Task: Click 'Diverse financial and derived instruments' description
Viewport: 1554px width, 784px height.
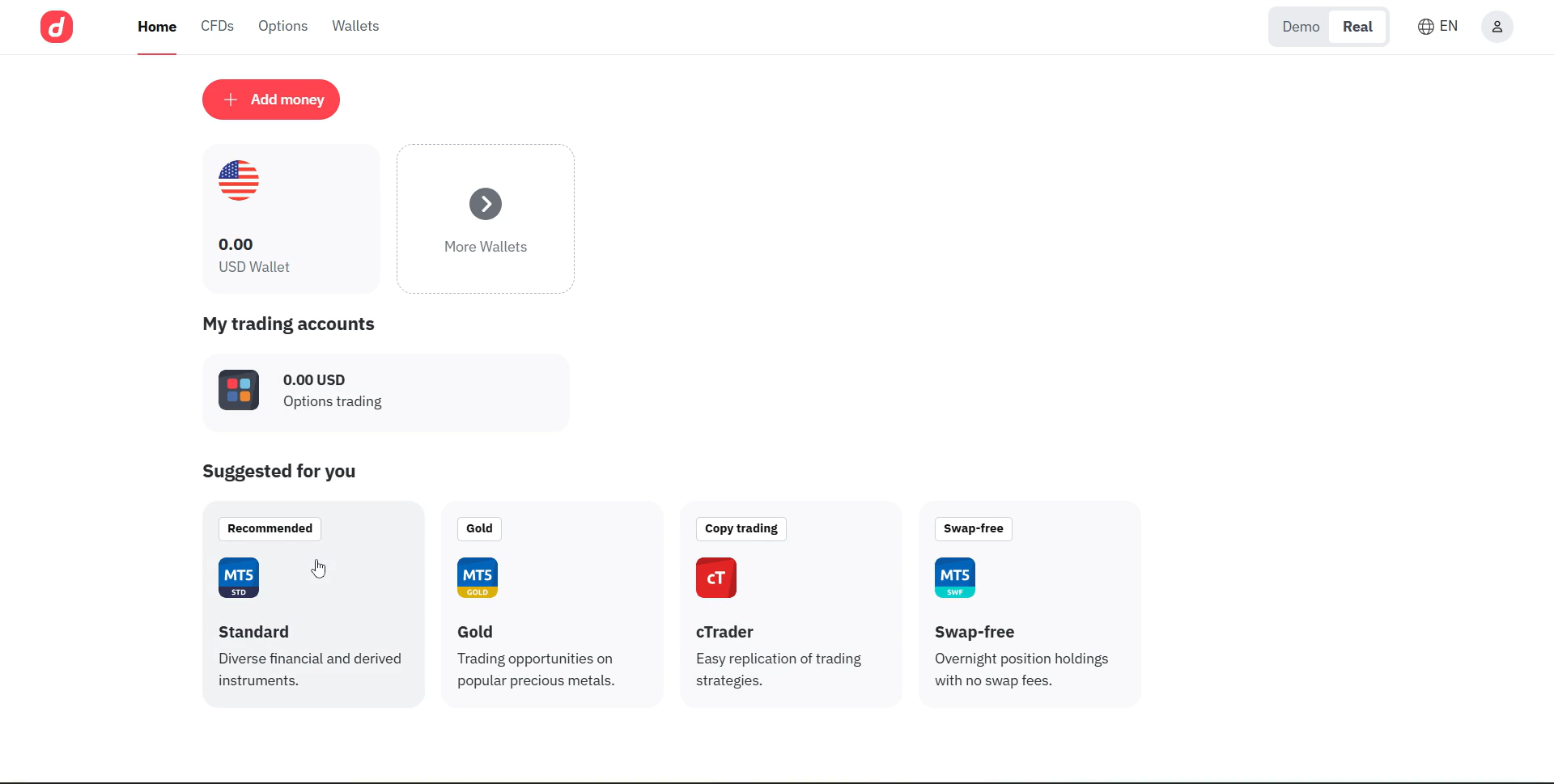Action: click(310, 670)
